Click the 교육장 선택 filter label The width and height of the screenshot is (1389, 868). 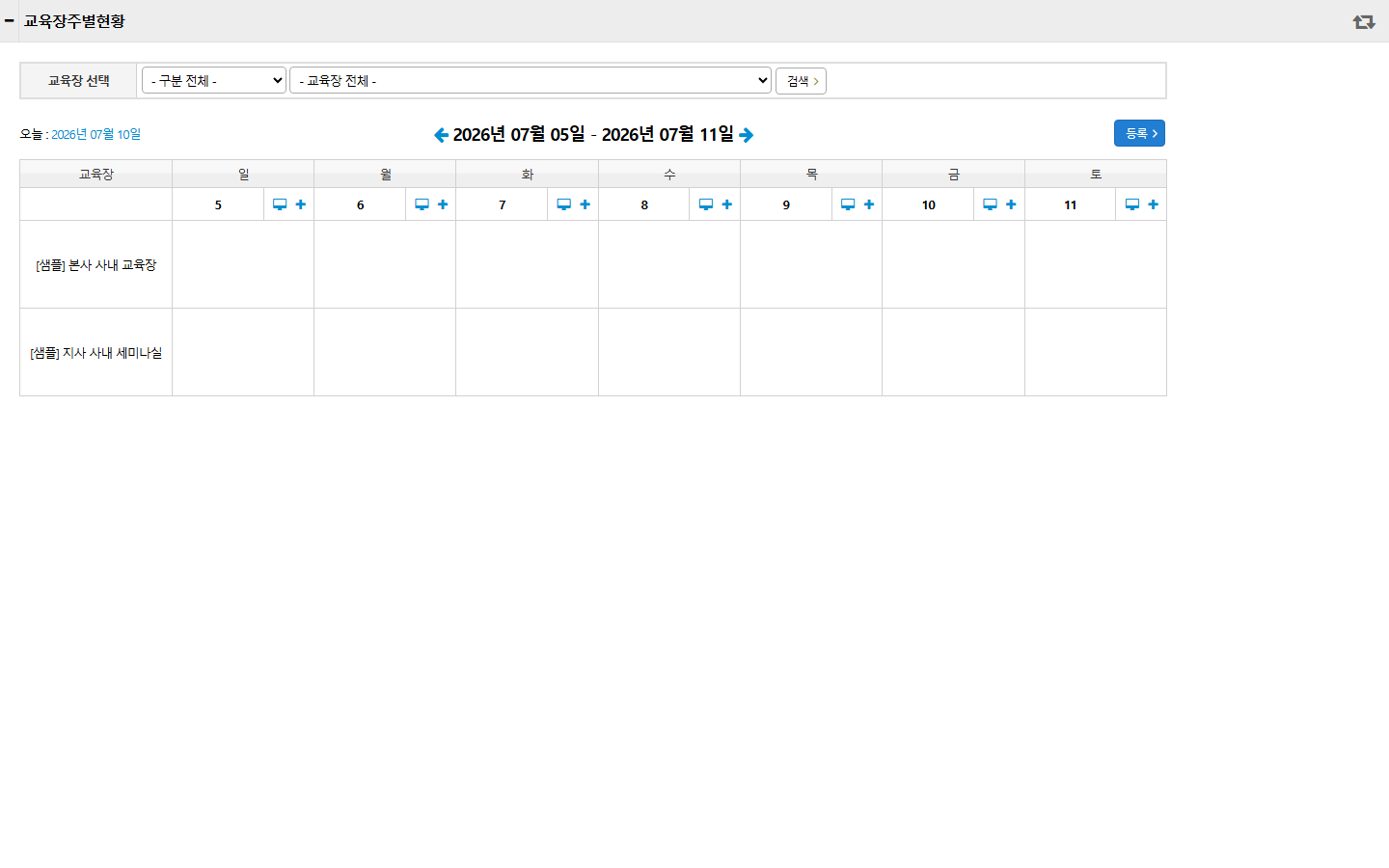pos(79,80)
